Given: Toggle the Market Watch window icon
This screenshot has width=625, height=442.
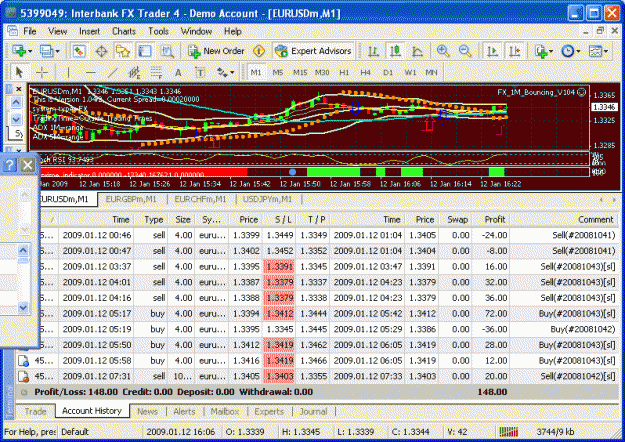Looking at the screenshot, I should pos(79,51).
